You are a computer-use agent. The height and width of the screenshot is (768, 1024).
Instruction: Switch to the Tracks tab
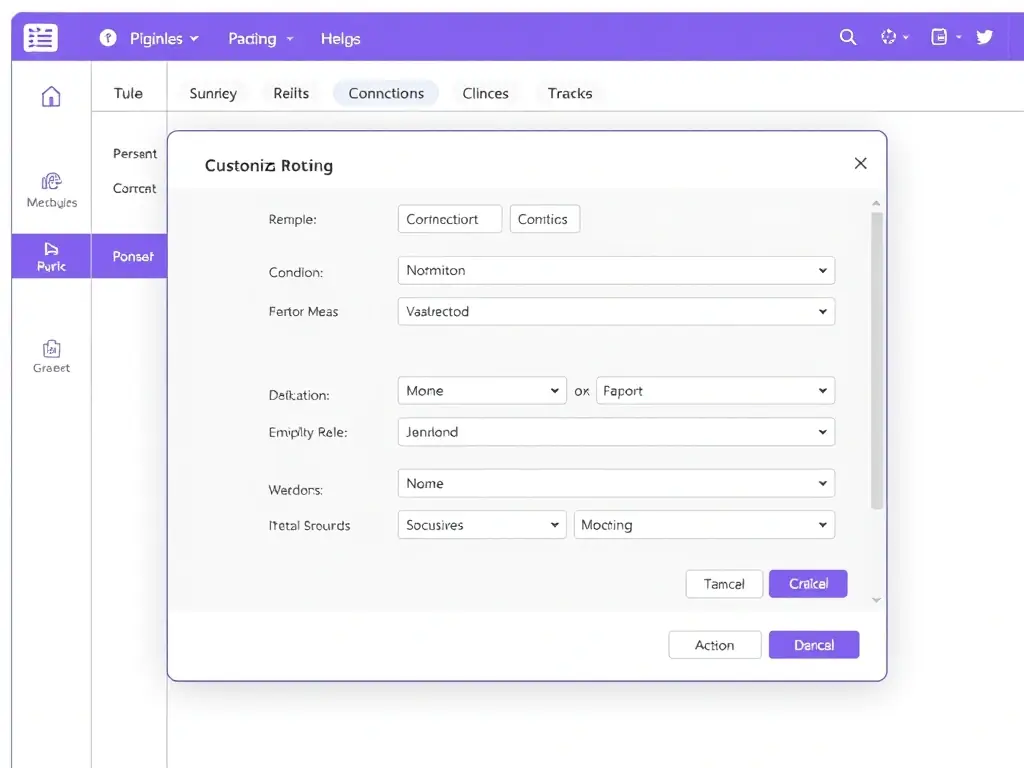tap(569, 93)
